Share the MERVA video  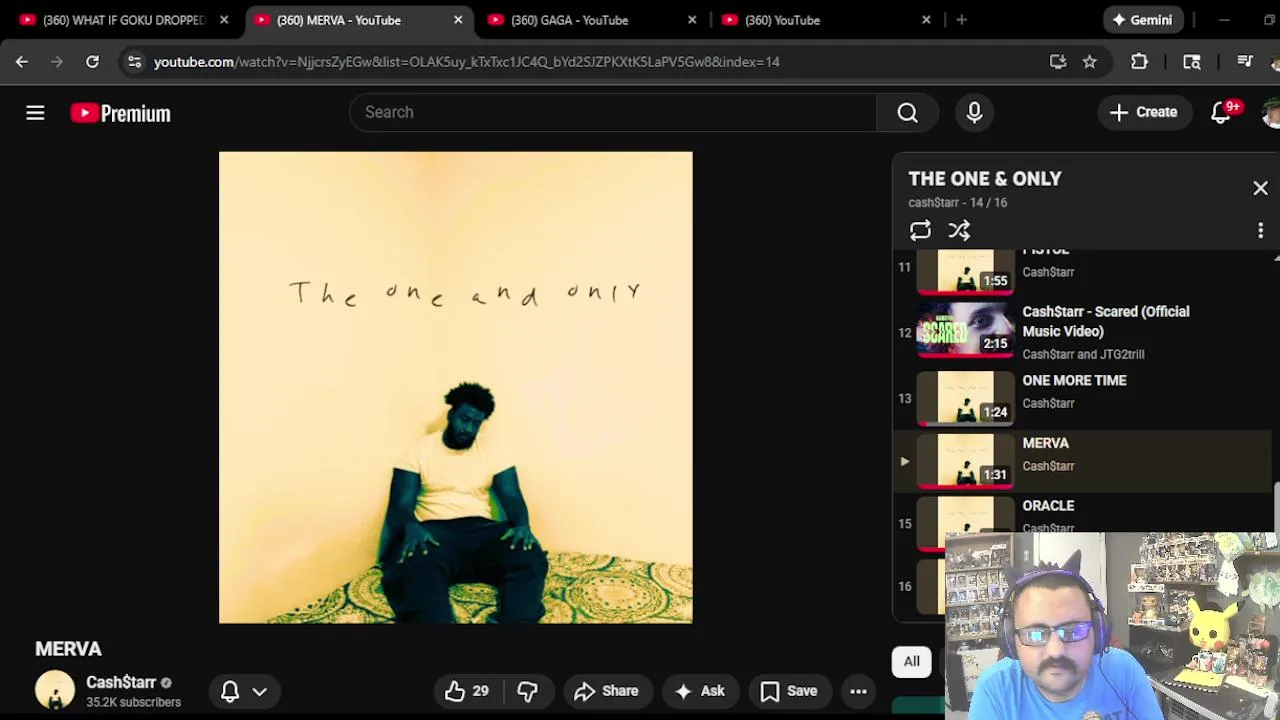pos(606,691)
